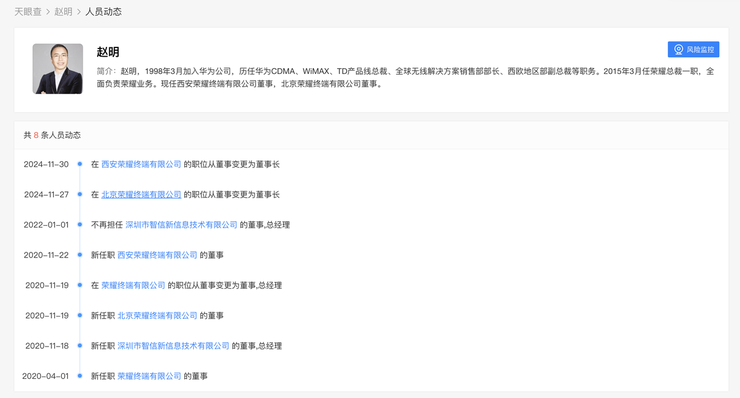Click 赵明's profile photo
This screenshot has height=398, width=740.
point(58,69)
